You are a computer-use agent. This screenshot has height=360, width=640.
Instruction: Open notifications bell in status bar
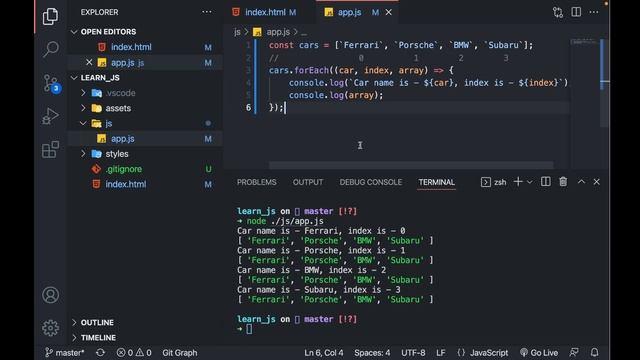point(594,352)
